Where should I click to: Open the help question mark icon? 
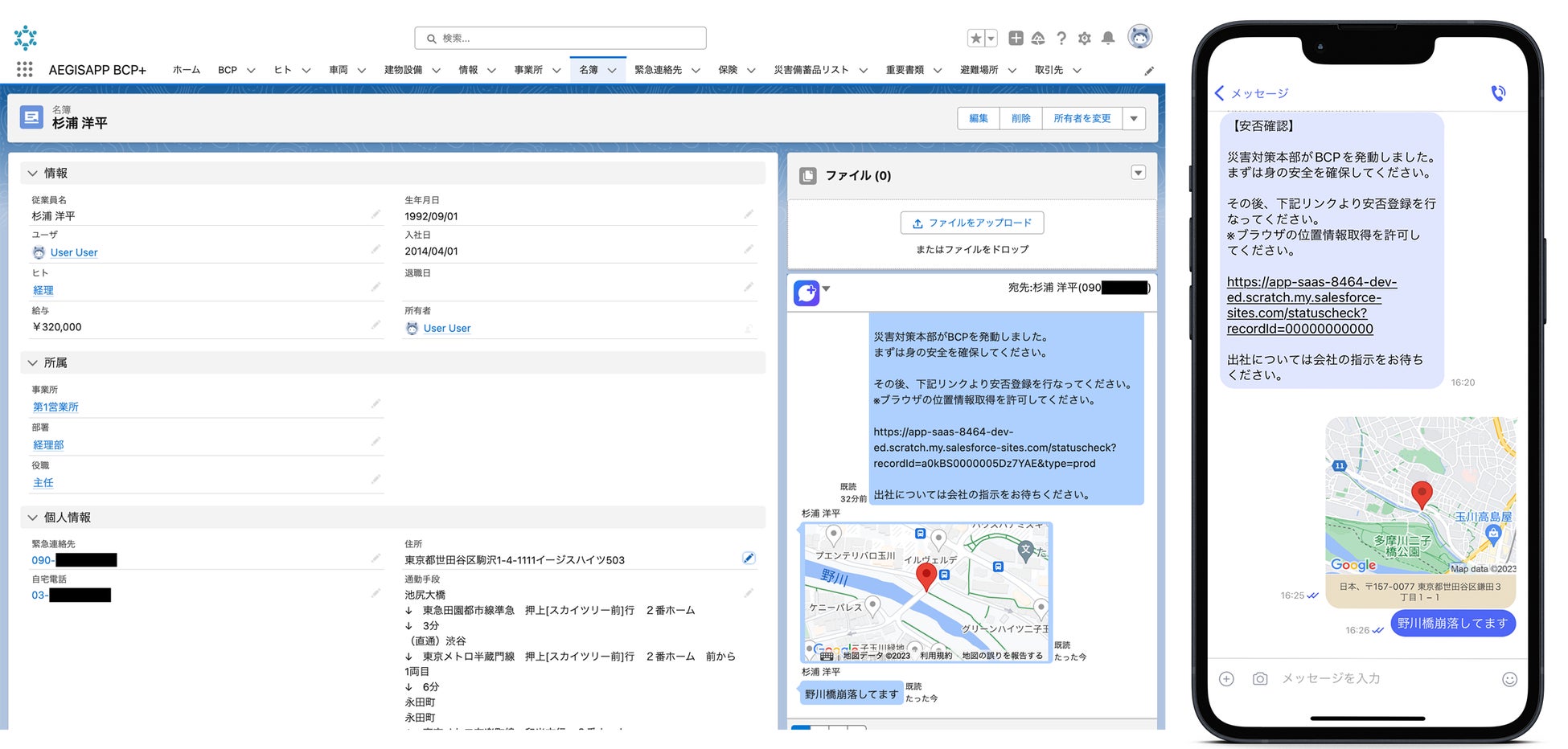pyautogui.click(x=1061, y=38)
